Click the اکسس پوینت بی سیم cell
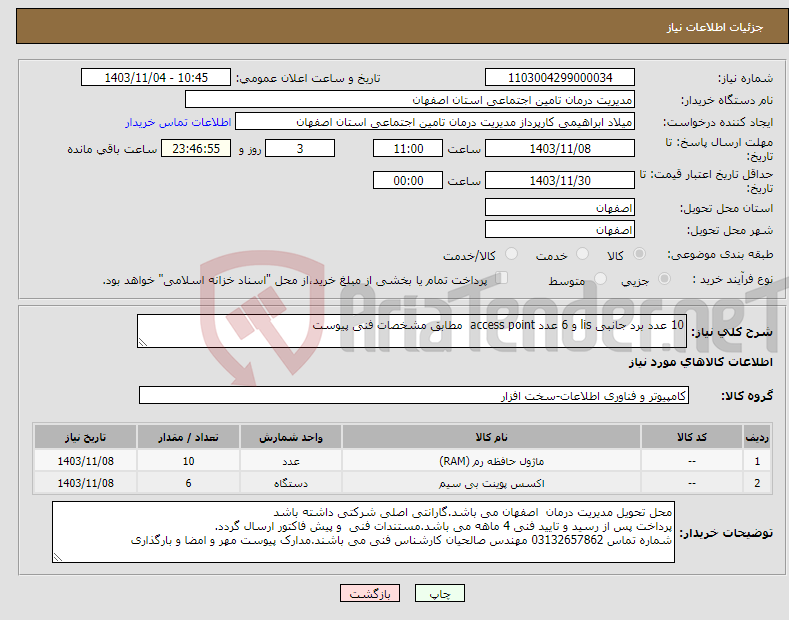Screen dimensions: 789x620 coord(491,483)
